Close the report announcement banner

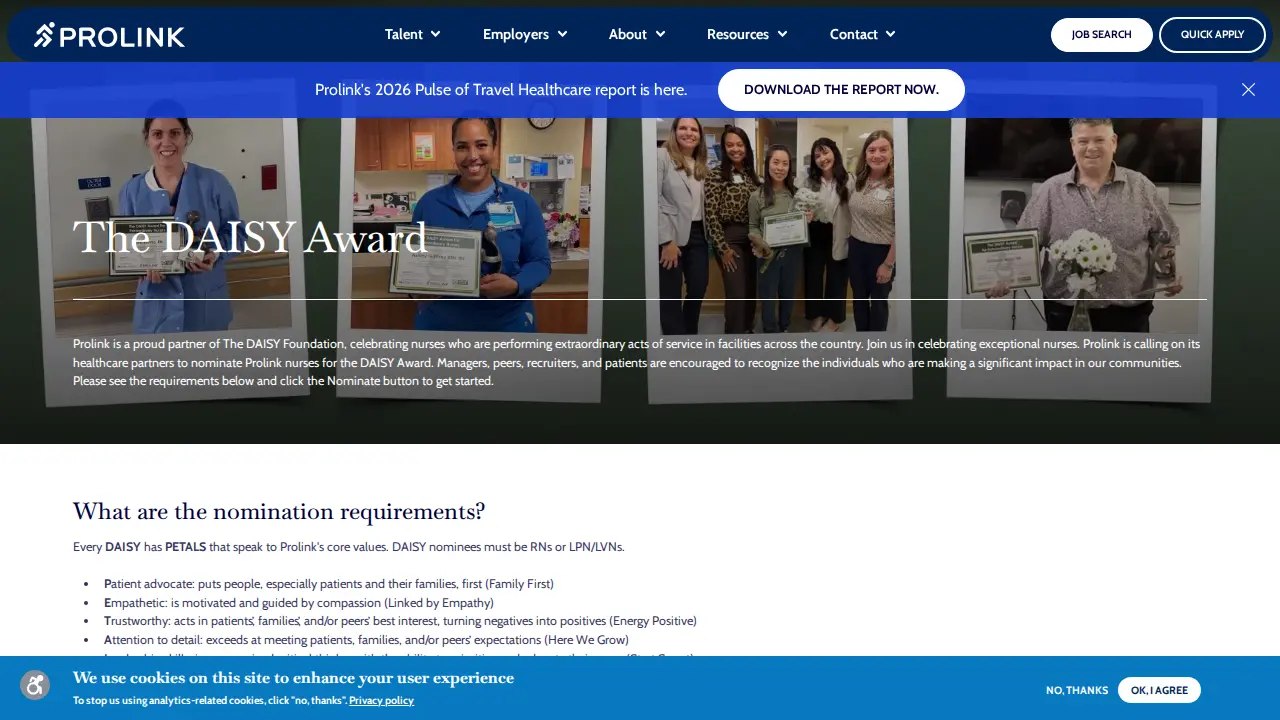tap(1248, 90)
